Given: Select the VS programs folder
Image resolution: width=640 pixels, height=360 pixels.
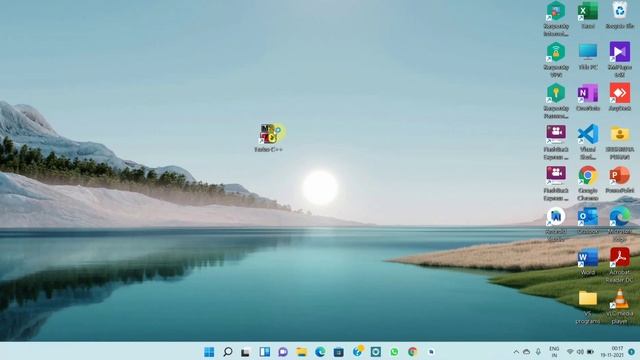Looking at the screenshot, I should [x=588, y=307].
